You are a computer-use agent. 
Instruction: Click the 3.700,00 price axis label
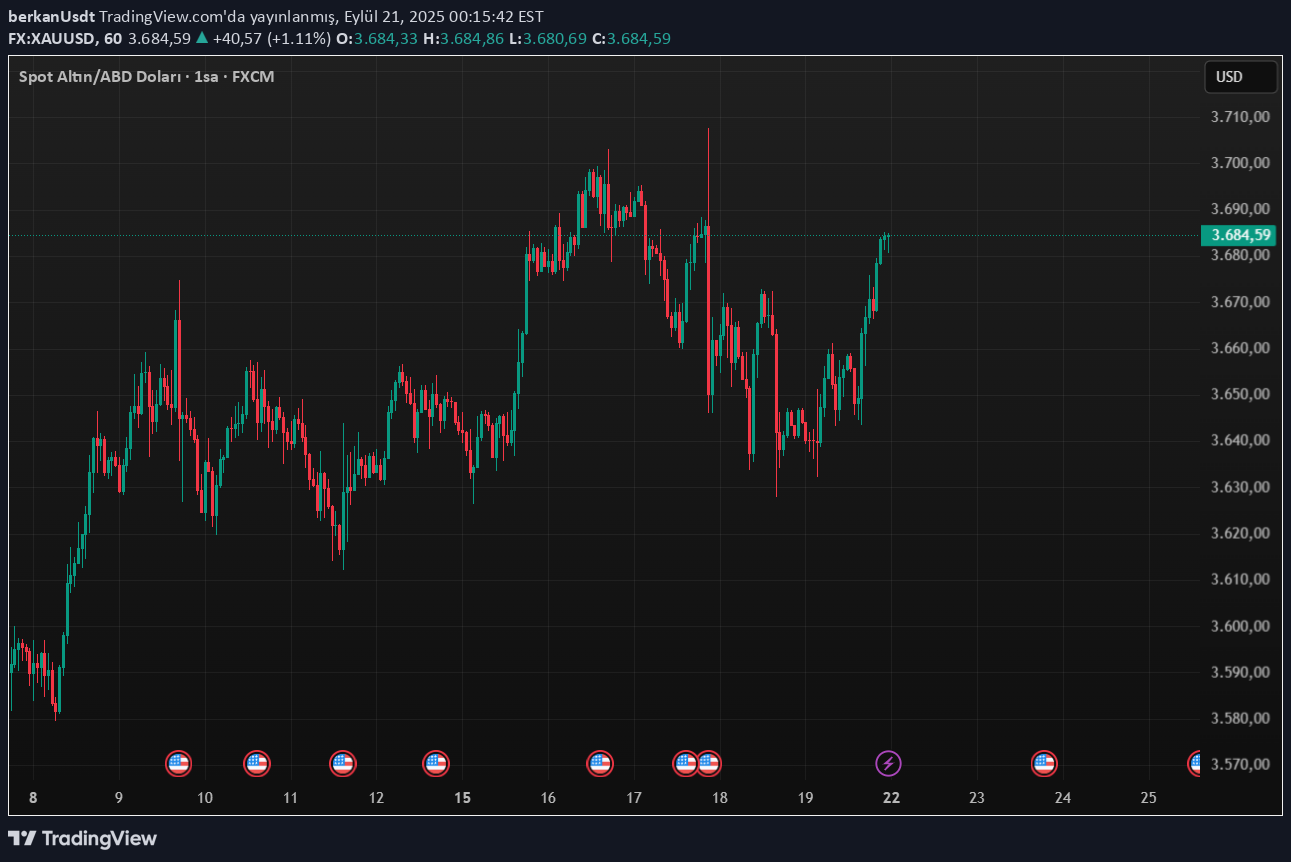pyautogui.click(x=1239, y=163)
